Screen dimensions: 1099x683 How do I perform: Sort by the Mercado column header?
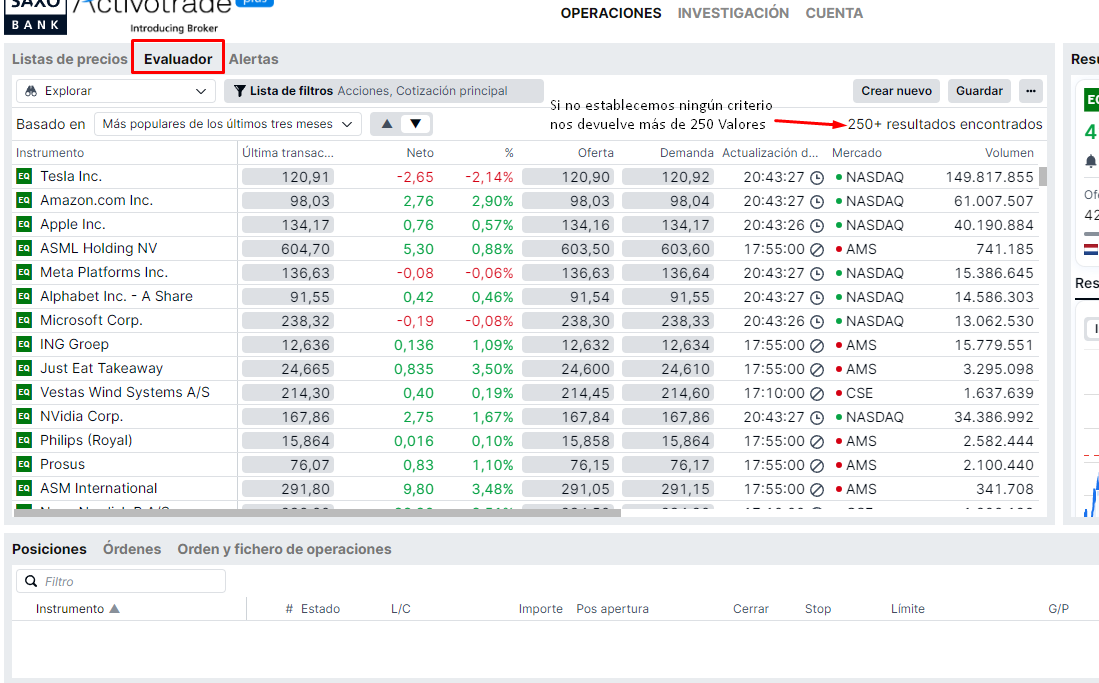pyautogui.click(x=856, y=153)
